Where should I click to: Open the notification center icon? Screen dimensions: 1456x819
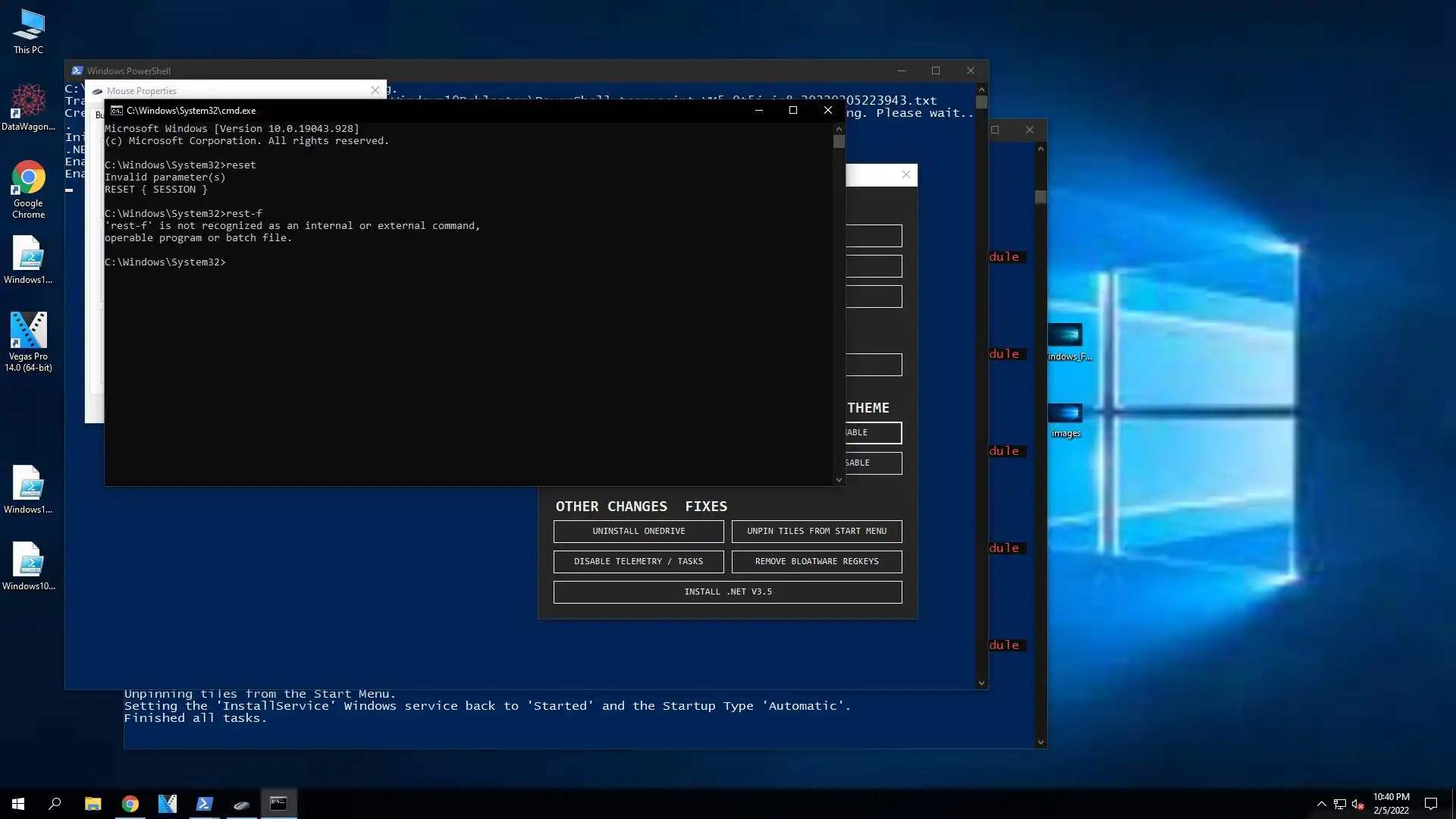pos(1430,804)
